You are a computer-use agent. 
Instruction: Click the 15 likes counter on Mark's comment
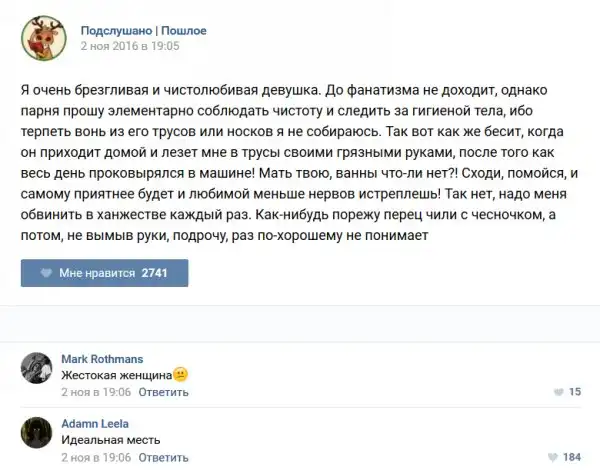(x=575, y=392)
